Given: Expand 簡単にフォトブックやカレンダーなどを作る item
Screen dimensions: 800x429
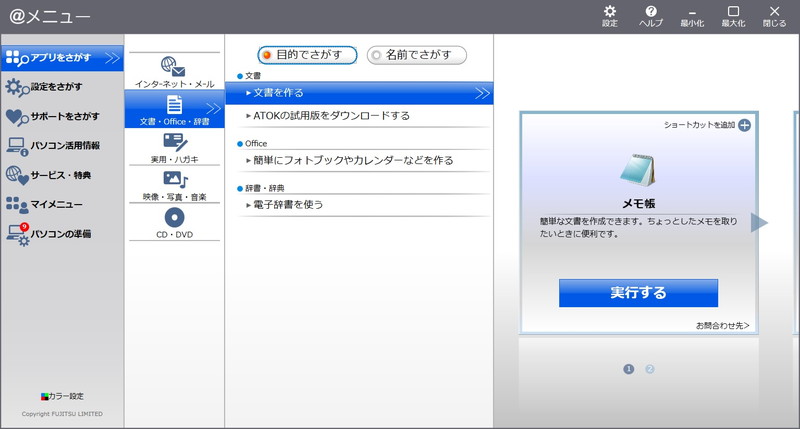Looking at the screenshot, I should [352, 160].
